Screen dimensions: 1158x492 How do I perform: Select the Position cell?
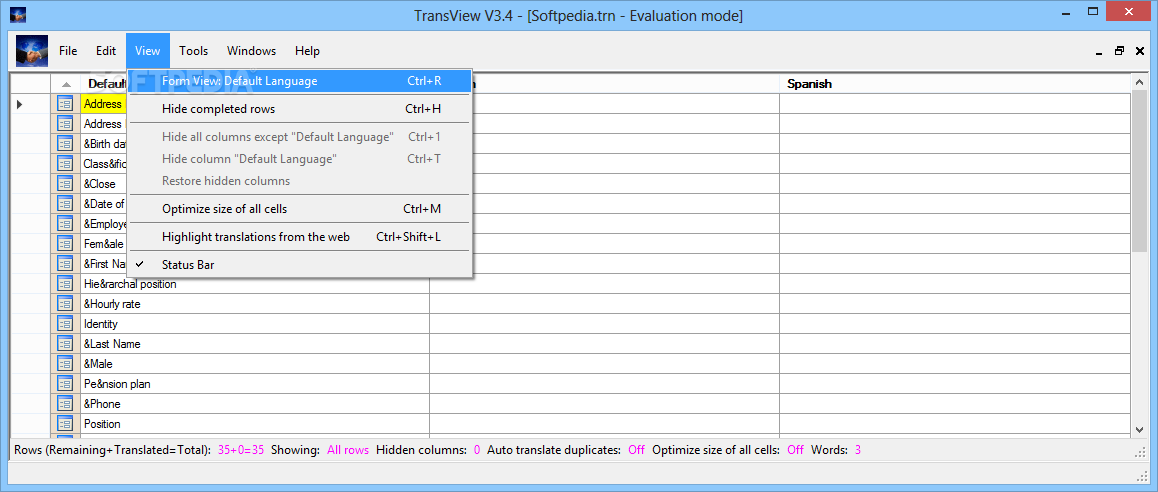[255, 424]
